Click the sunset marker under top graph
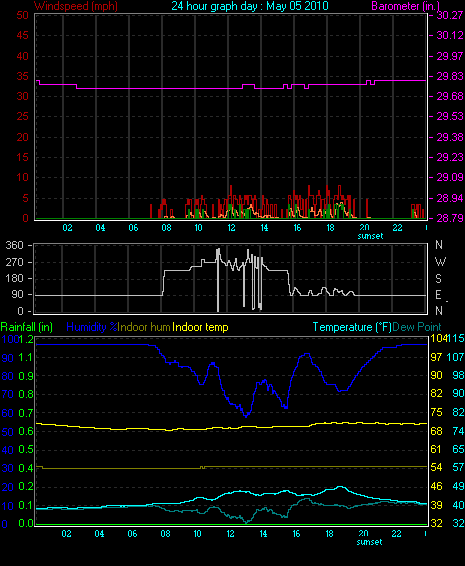 370,236
